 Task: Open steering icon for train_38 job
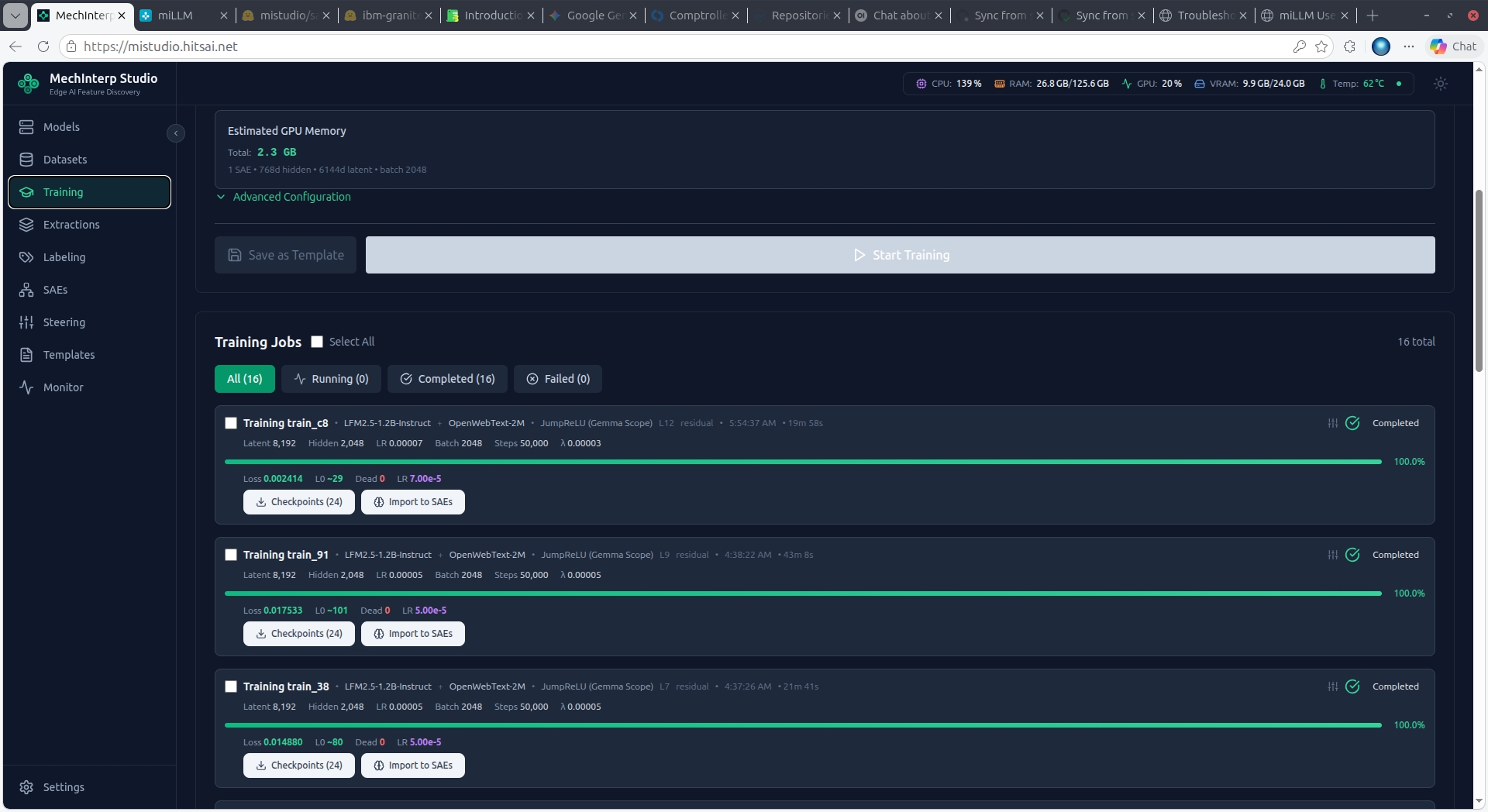click(x=1332, y=686)
